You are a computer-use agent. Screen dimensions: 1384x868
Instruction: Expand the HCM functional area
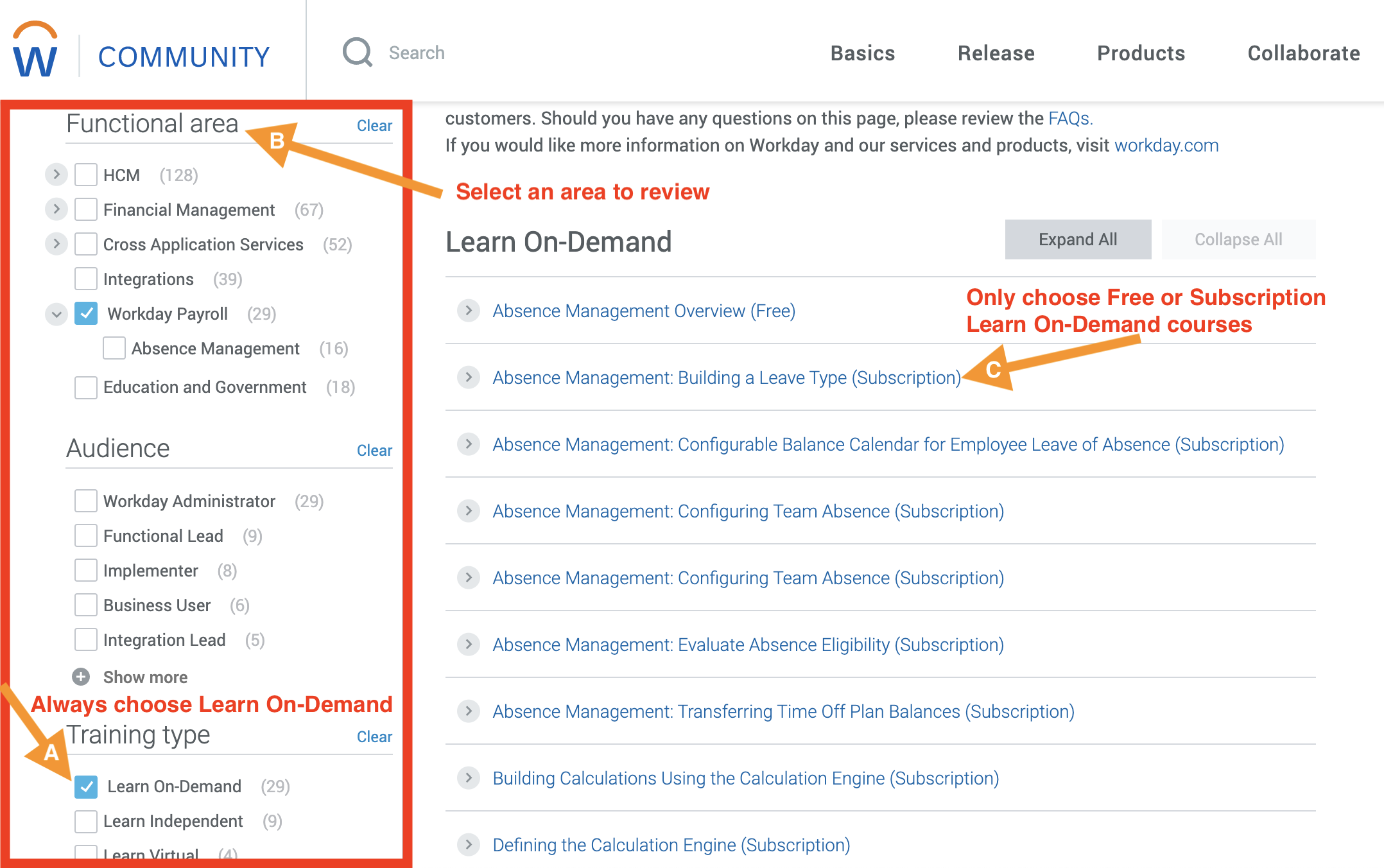[56, 174]
